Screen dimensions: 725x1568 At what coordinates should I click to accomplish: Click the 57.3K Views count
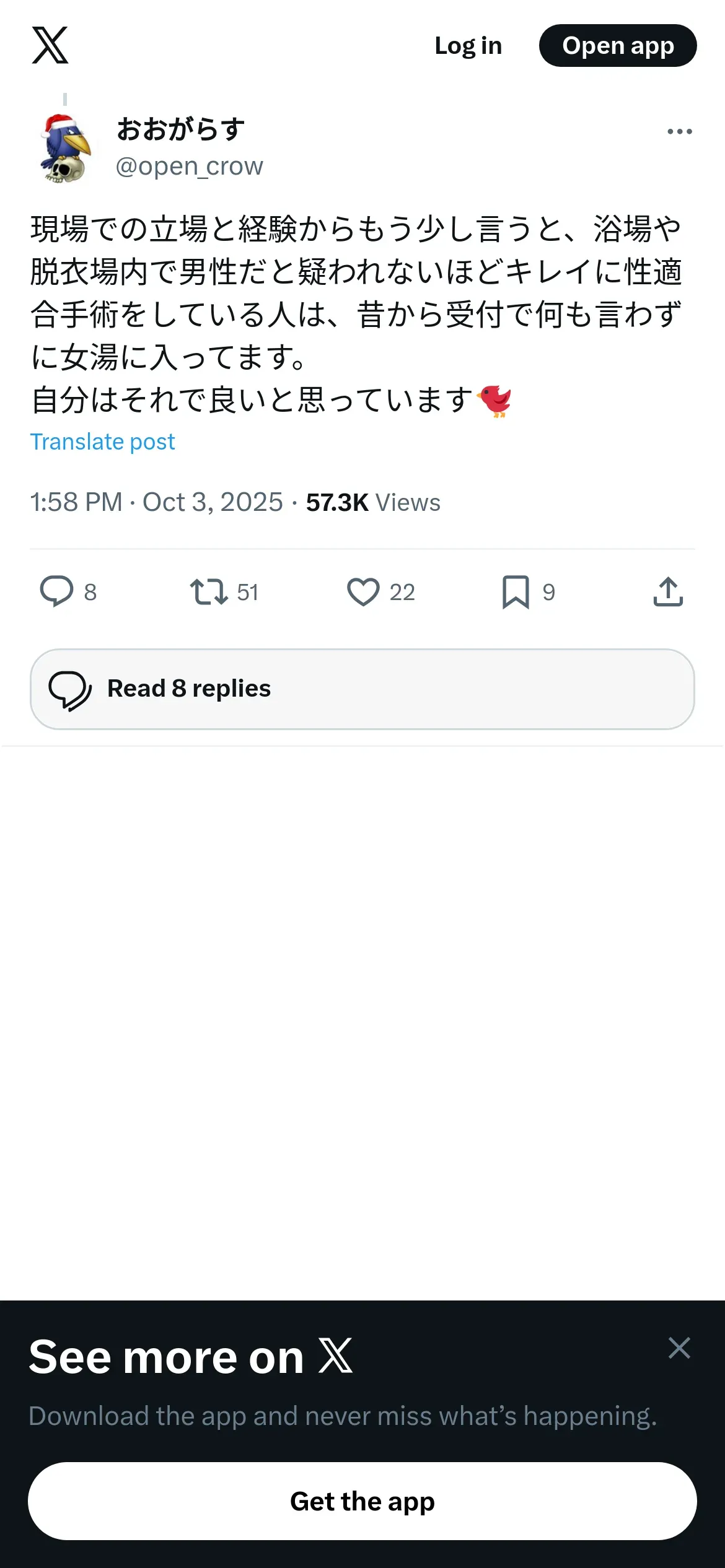click(373, 502)
